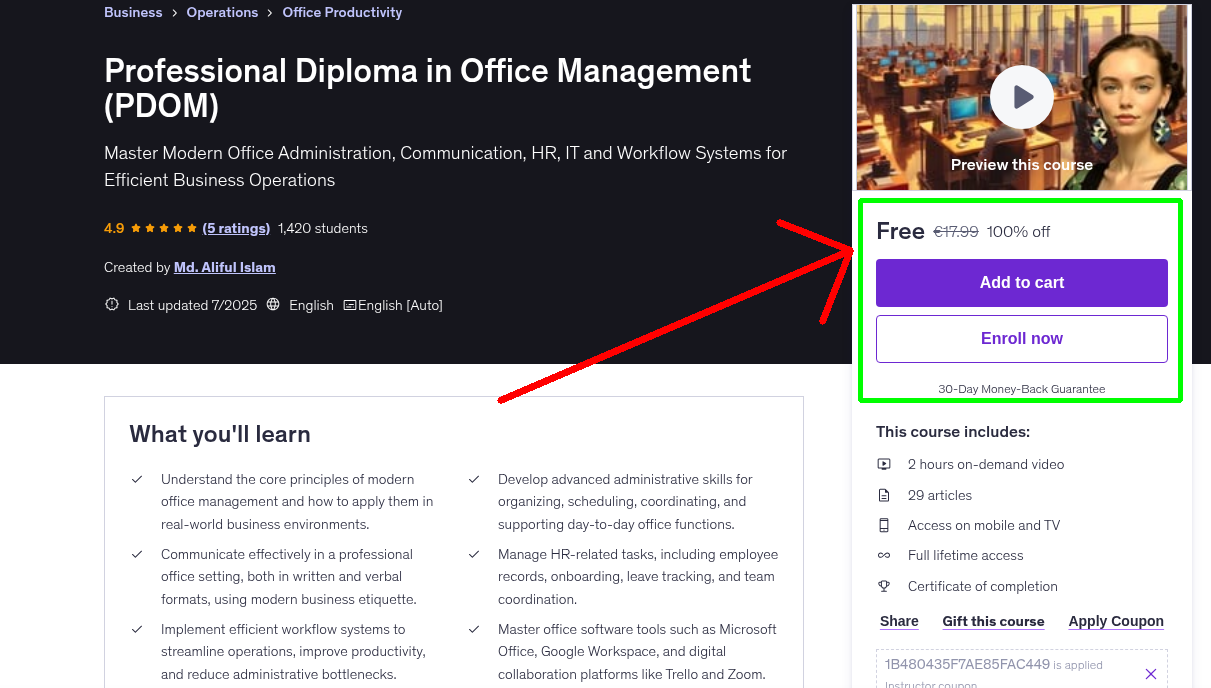Visit instructor Md. Aliful Islam's profile
The image size is (1211, 688).
[224, 267]
